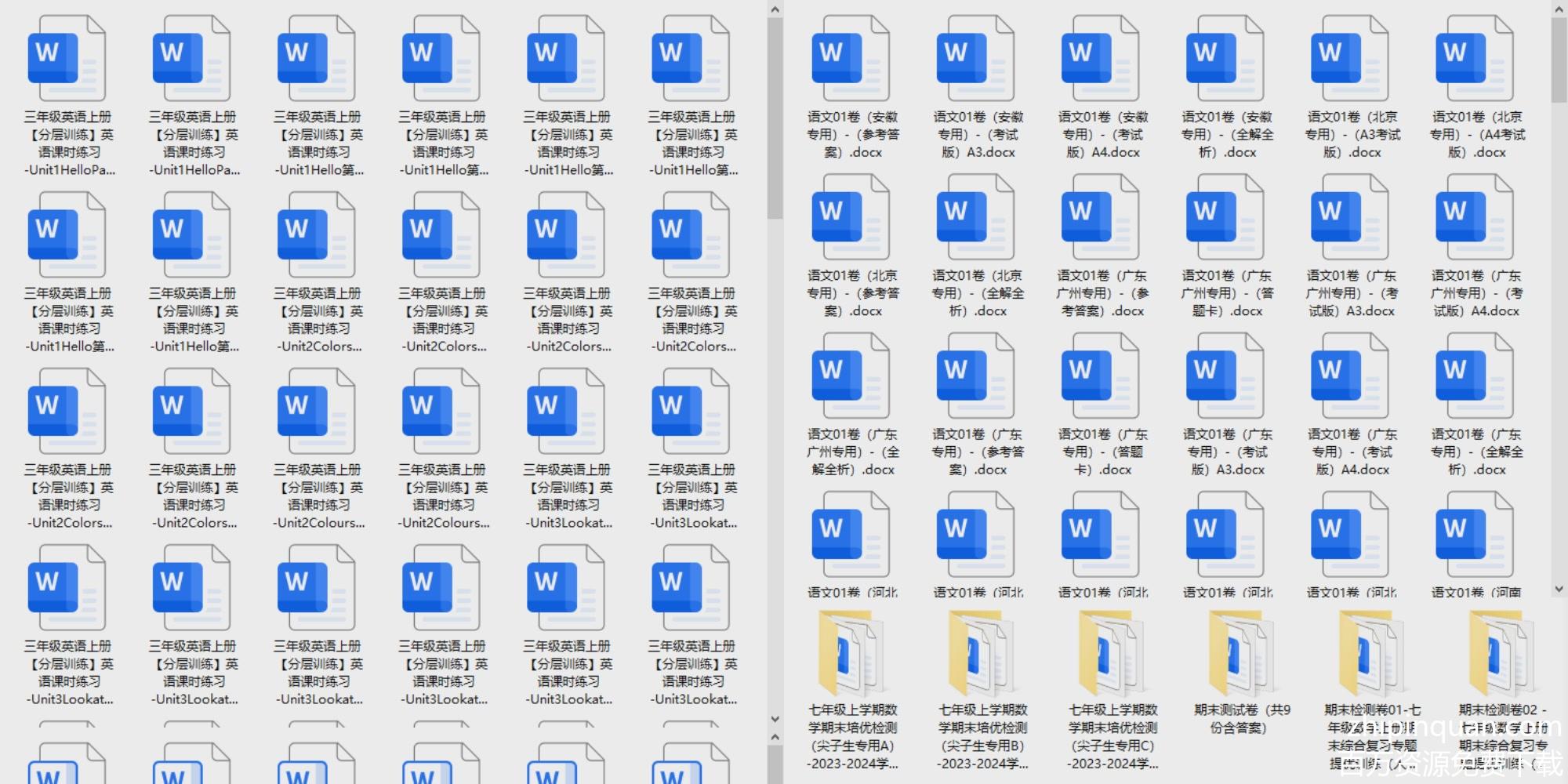
Task: Click scroll-down arrow of 三年级英语上册 file list
Action: (775, 719)
